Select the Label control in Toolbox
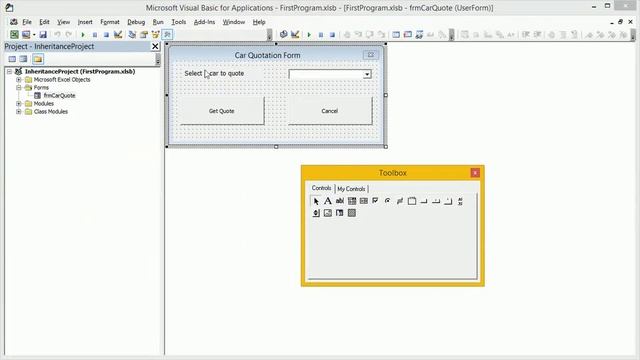Screen dimensions: 640x360 point(328,201)
